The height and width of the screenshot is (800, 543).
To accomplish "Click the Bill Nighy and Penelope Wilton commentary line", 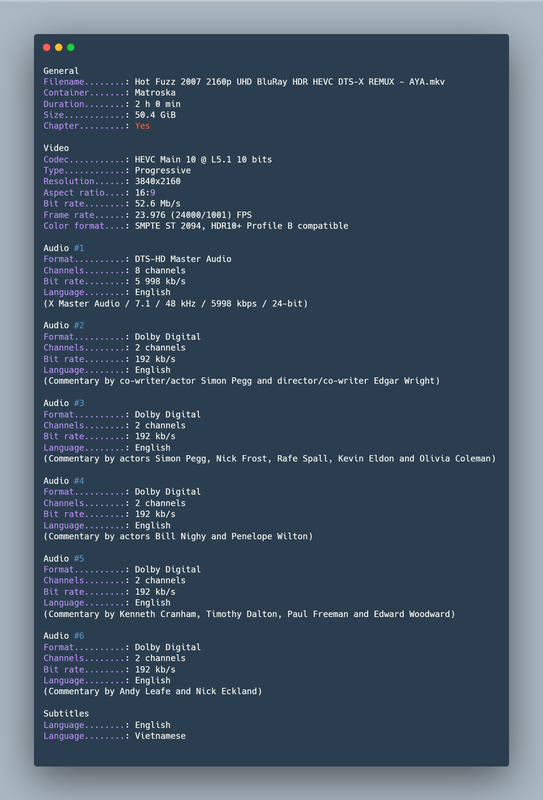I will tap(178, 536).
